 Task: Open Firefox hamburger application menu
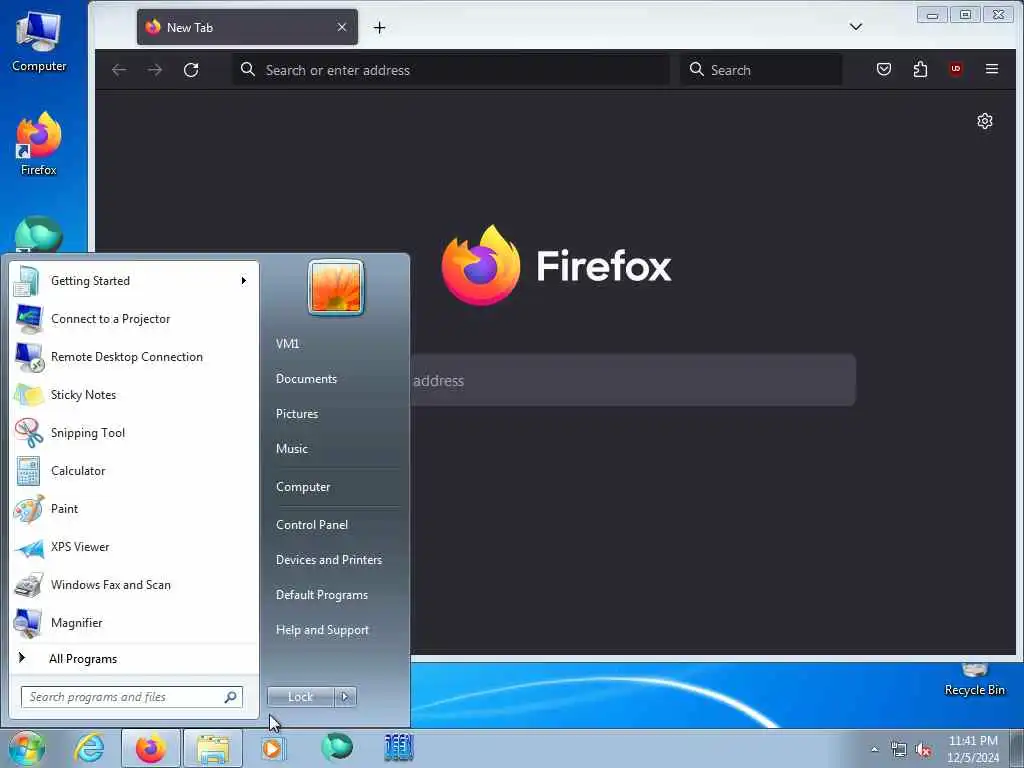point(991,69)
